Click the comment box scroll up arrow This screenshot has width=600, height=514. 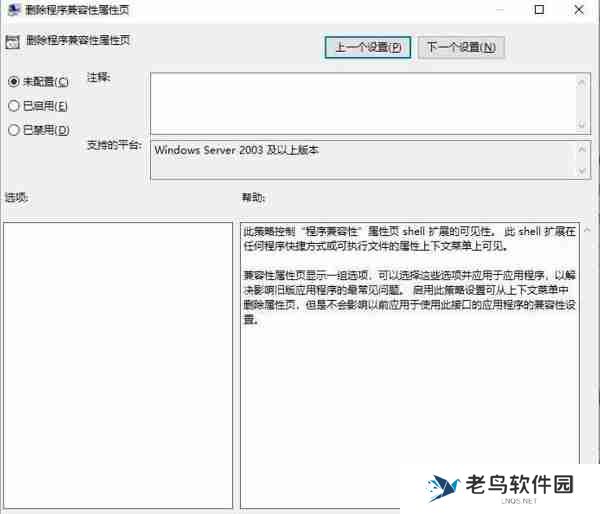[x=582, y=82]
